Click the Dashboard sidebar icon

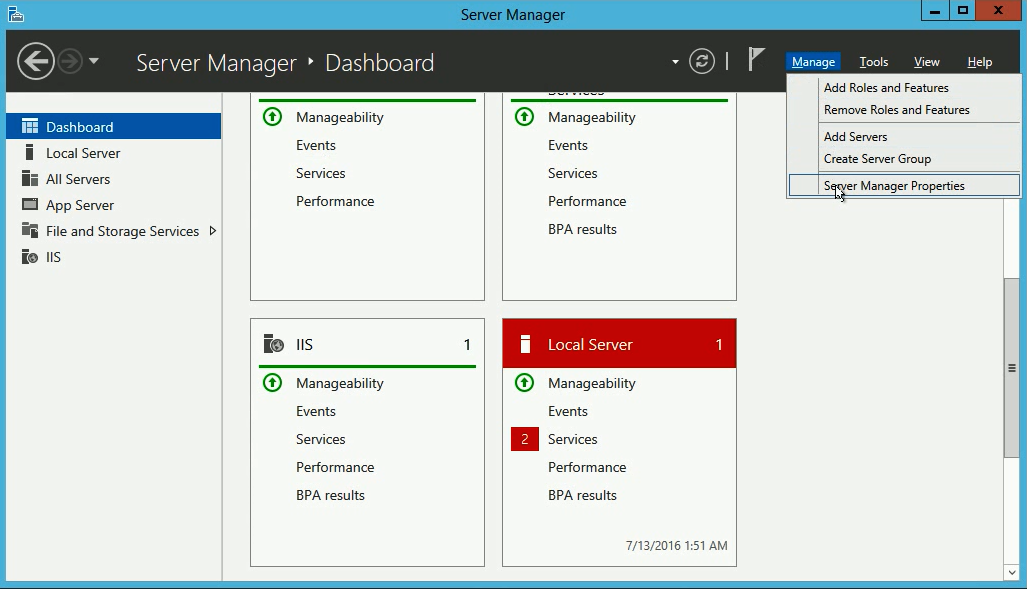pyautogui.click(x=30, y=126)
